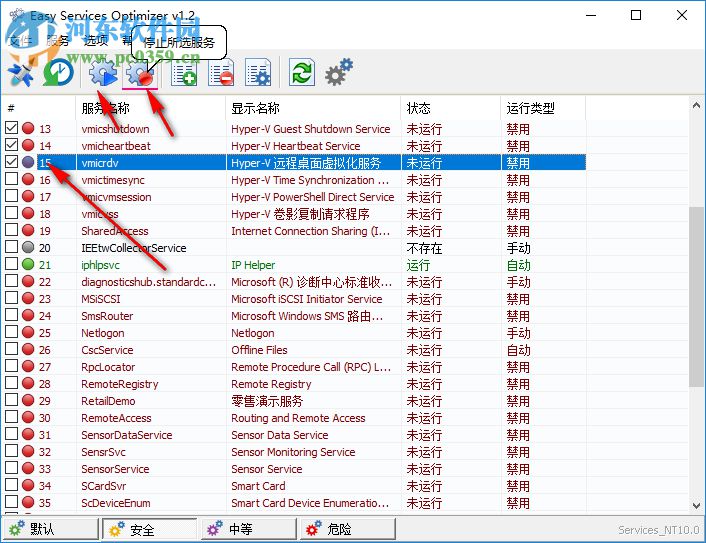The width and height of the screenshot is (706, 543).
Task: Click the Hyper-V Heartbeat Service display name
Action: pos(295,146)
